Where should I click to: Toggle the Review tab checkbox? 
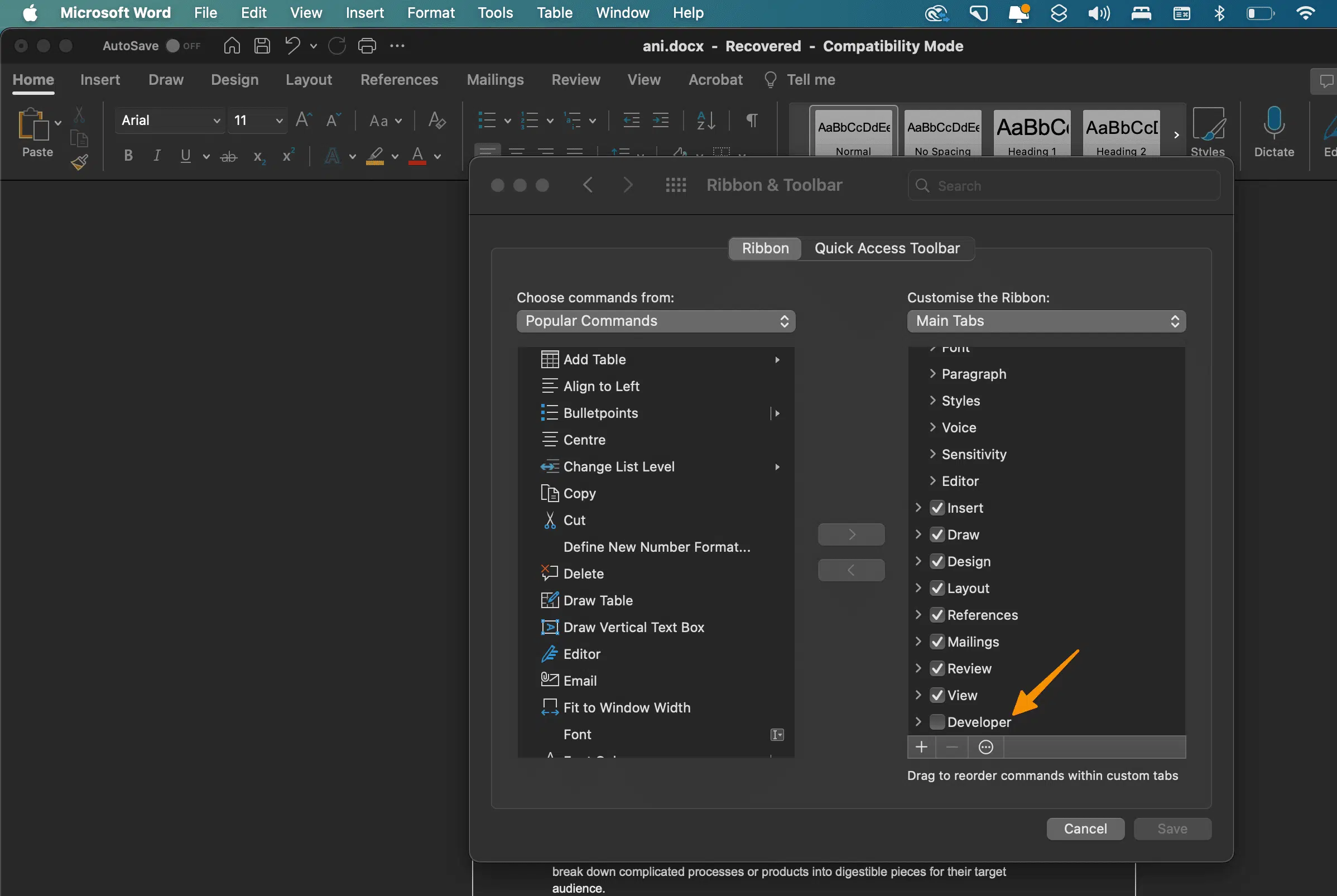[x=935, y=668]
